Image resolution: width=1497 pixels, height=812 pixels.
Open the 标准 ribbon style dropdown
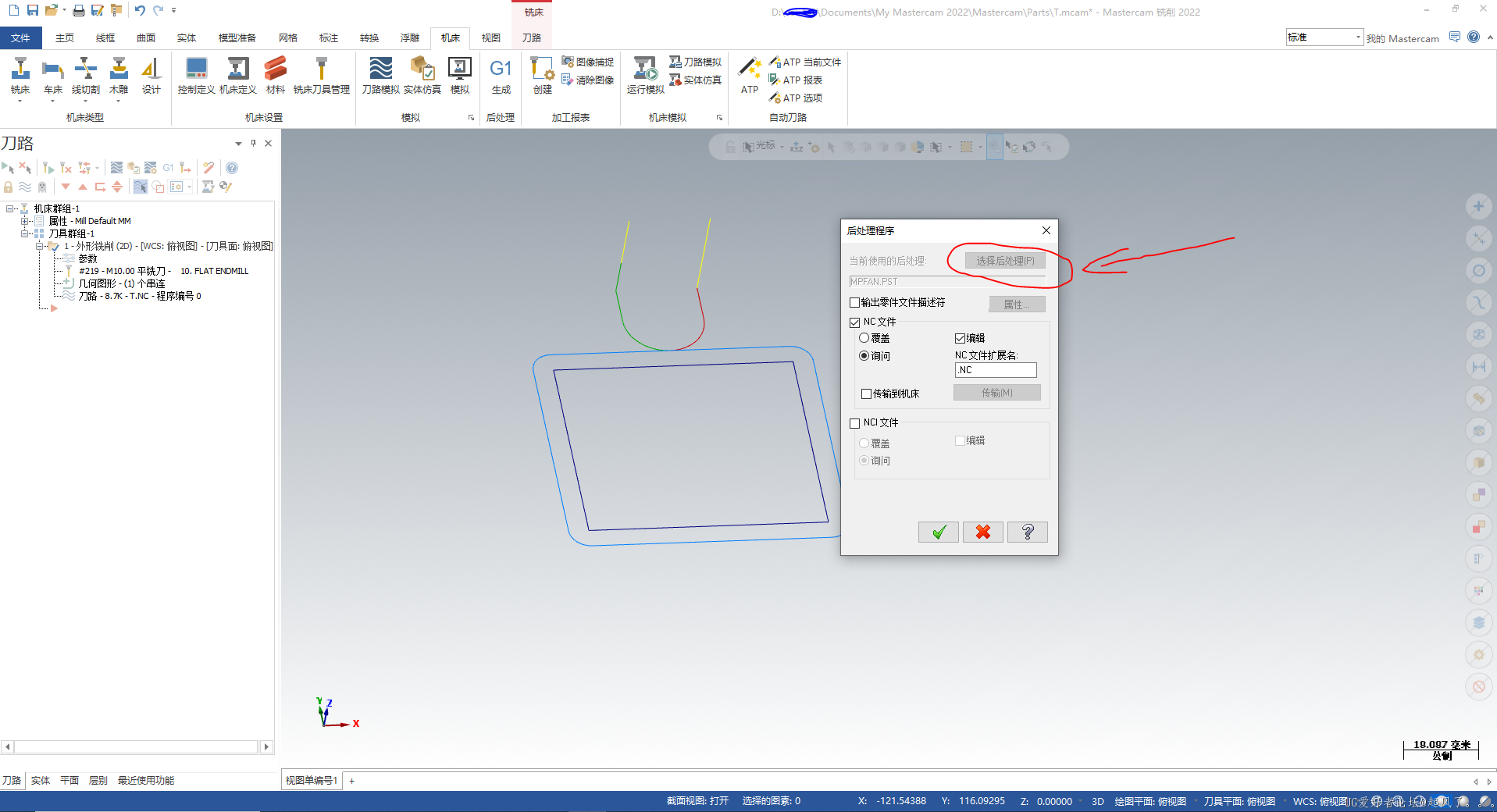1358,37
